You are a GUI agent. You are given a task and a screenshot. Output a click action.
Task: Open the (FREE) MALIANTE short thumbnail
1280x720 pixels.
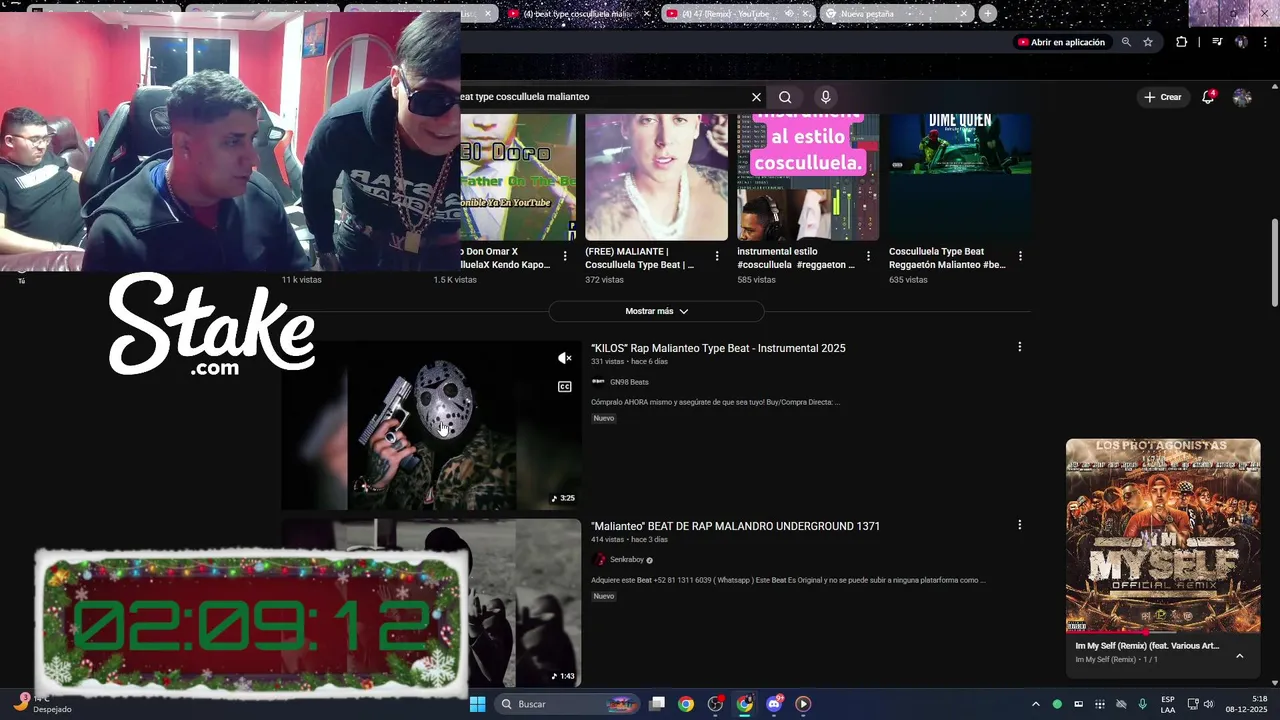coord(656,177)
